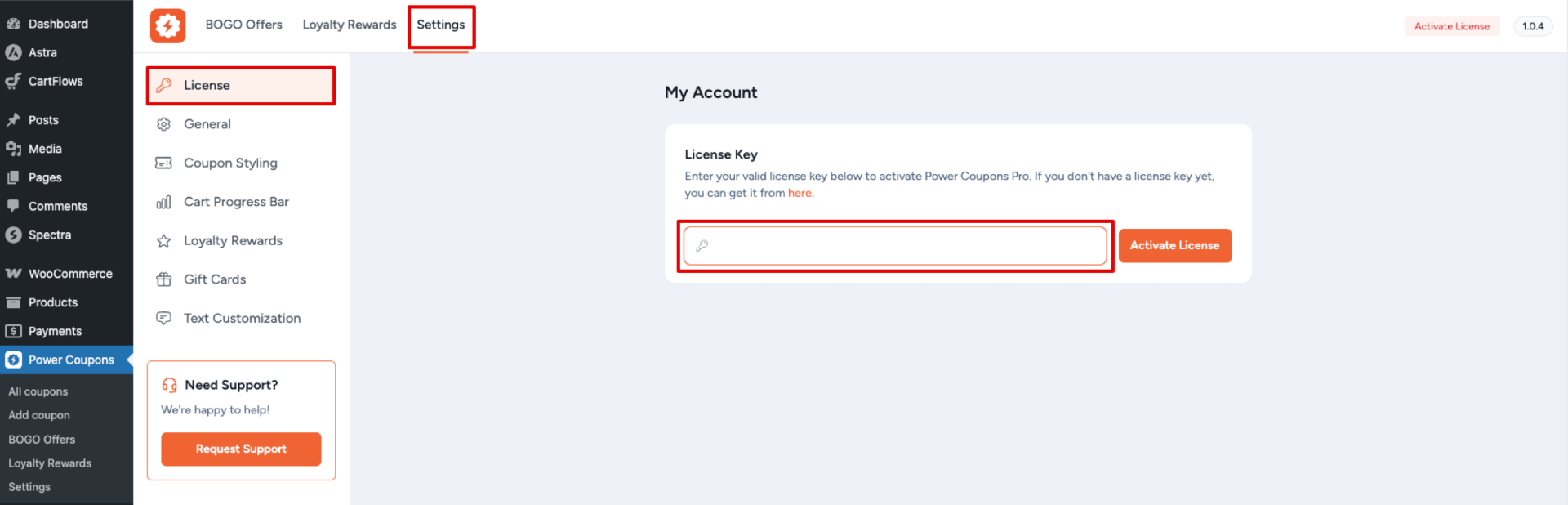Select License in settings menu
The height and width of the screenshot is (505, 1568).
pyautogui.click(x=241, y=85)
